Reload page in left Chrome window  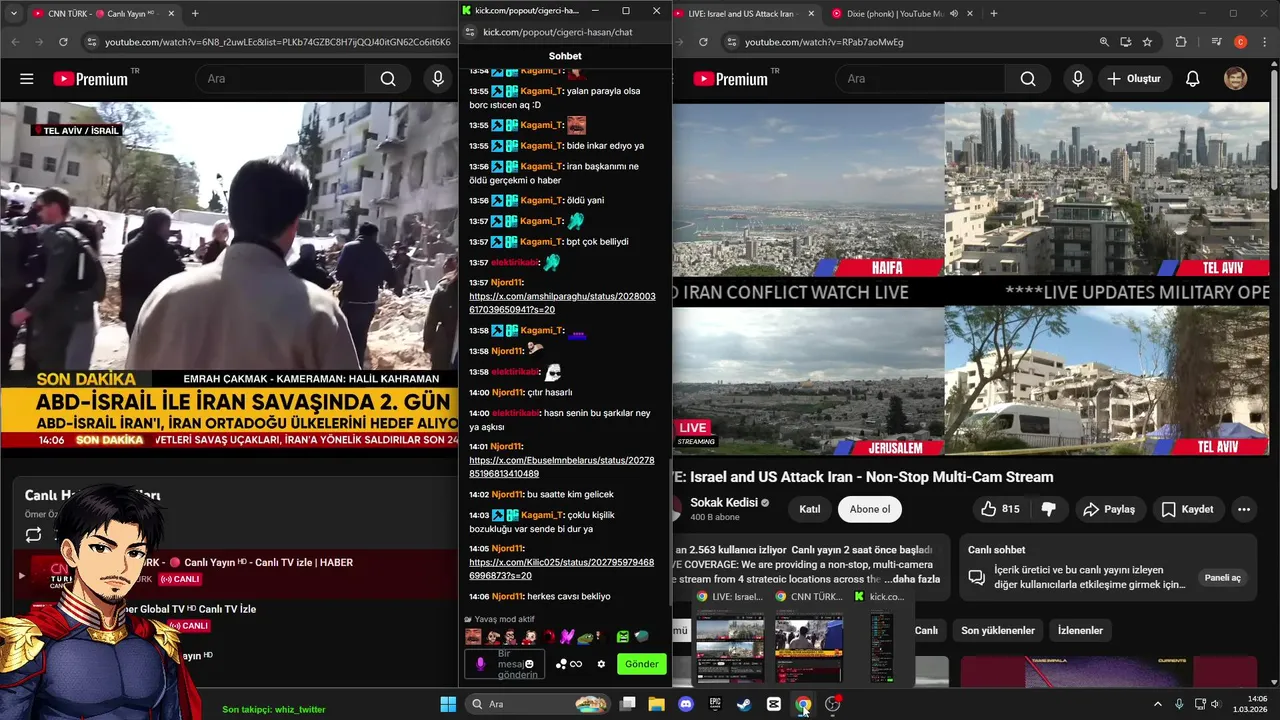tap(63, 42)
